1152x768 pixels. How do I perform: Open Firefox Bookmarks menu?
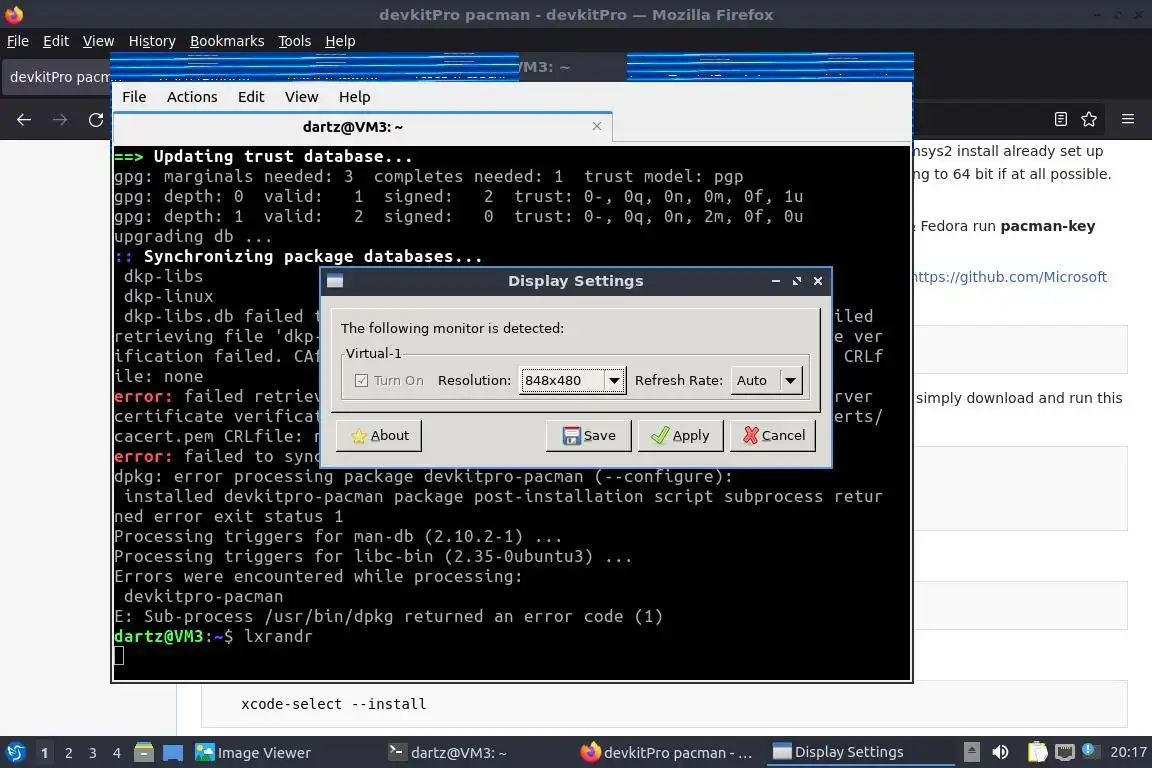tap(227, 41)
